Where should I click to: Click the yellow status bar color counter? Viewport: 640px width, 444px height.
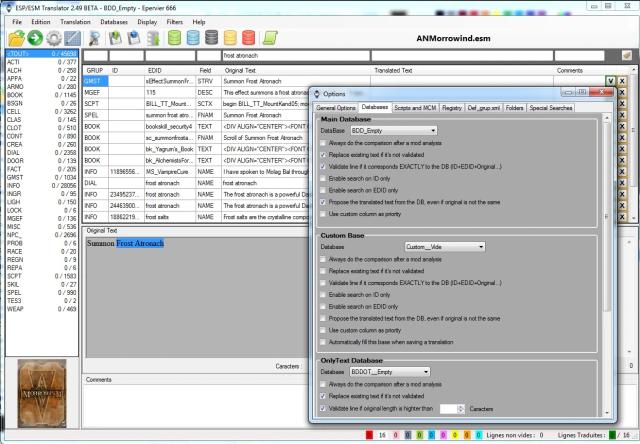(455, 435)
